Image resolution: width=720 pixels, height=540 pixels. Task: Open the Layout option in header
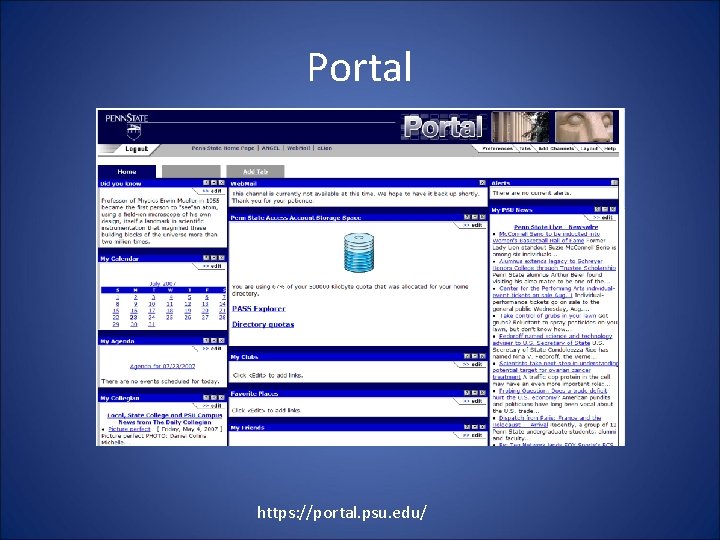pyautogui.click(x=589, y=149)
